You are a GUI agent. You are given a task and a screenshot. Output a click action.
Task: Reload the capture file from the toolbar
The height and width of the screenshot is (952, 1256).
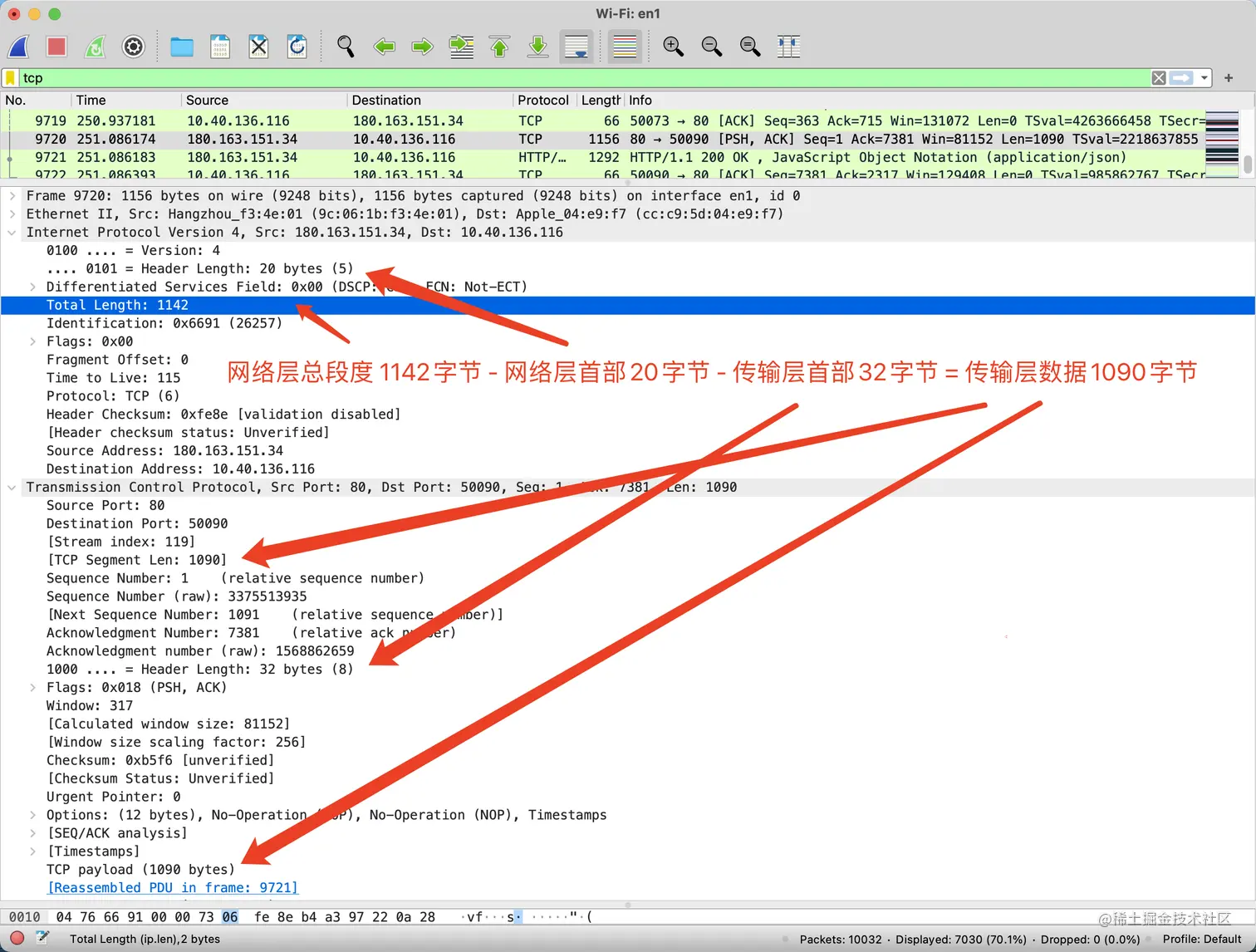[x=297, y=47]
